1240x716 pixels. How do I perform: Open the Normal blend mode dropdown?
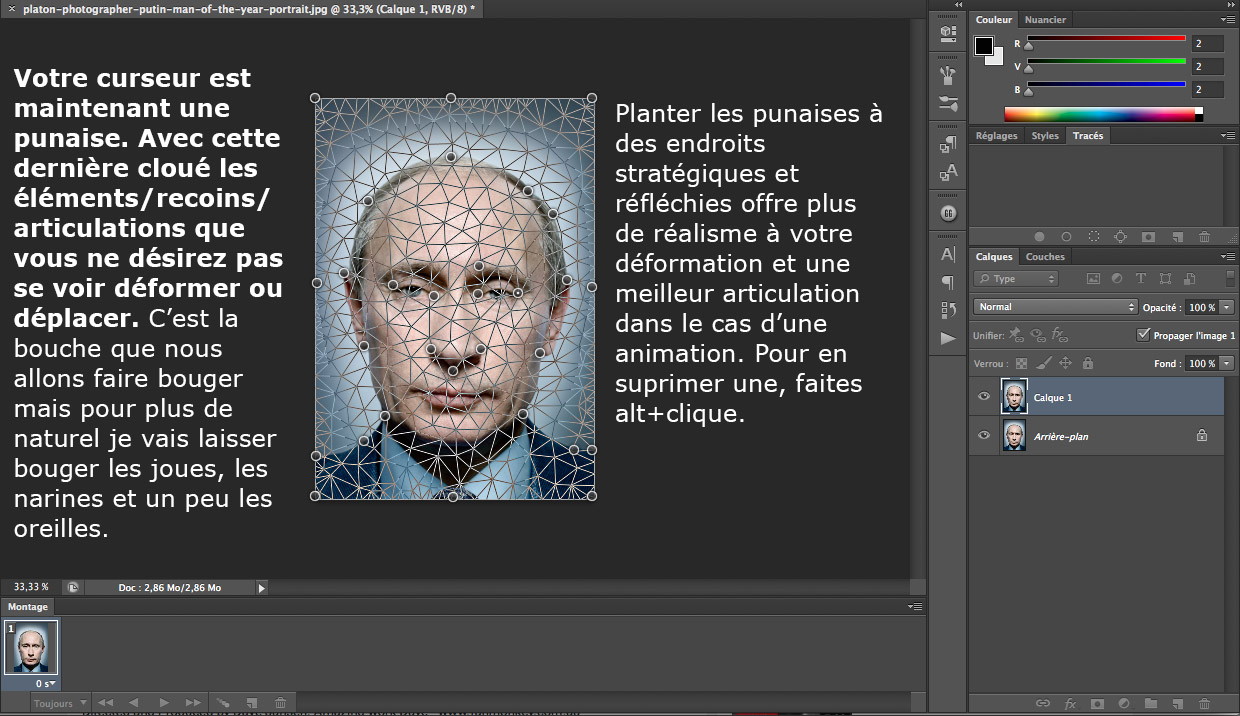tap(1055, 307)
